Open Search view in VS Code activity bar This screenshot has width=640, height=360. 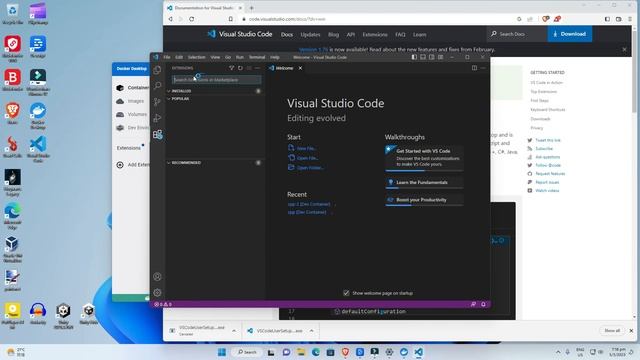click(x=158, y=86)
